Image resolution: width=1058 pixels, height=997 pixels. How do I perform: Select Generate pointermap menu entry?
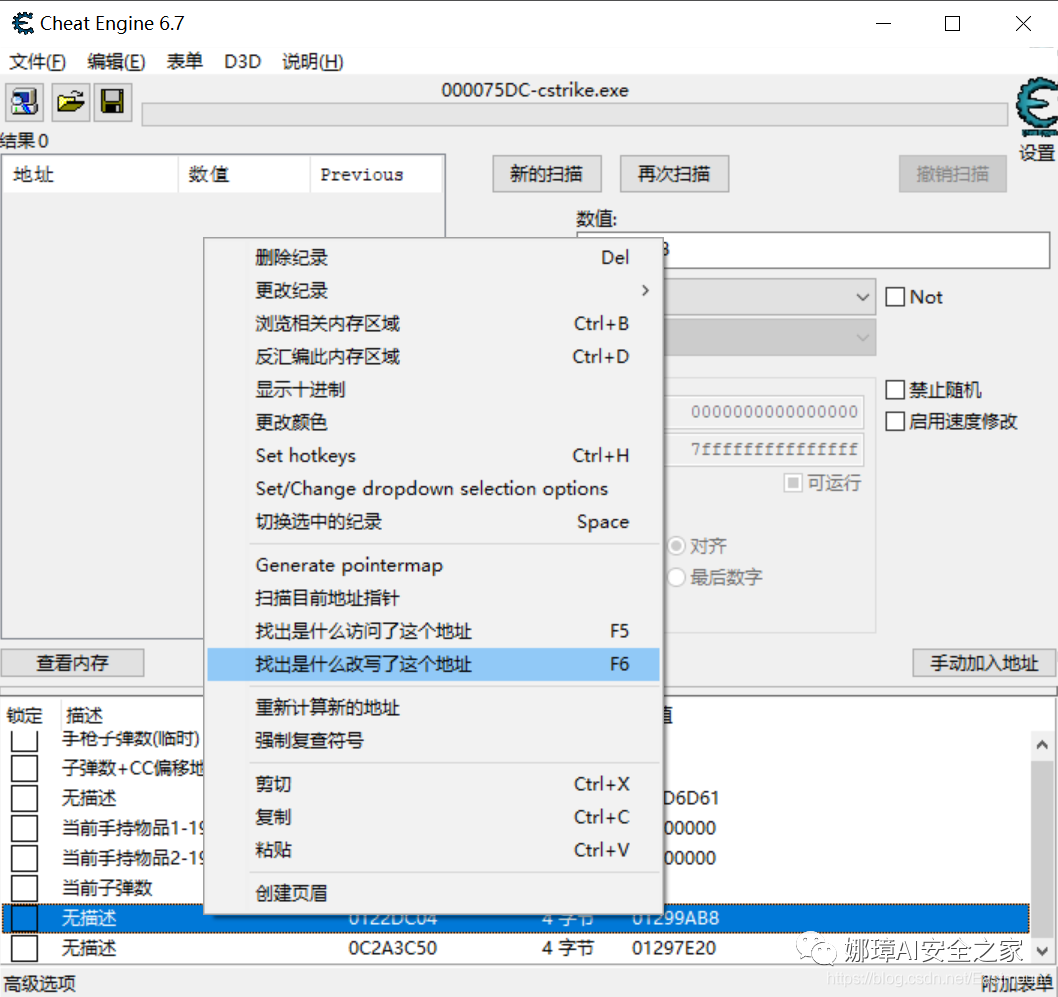[x=433, y=565]
